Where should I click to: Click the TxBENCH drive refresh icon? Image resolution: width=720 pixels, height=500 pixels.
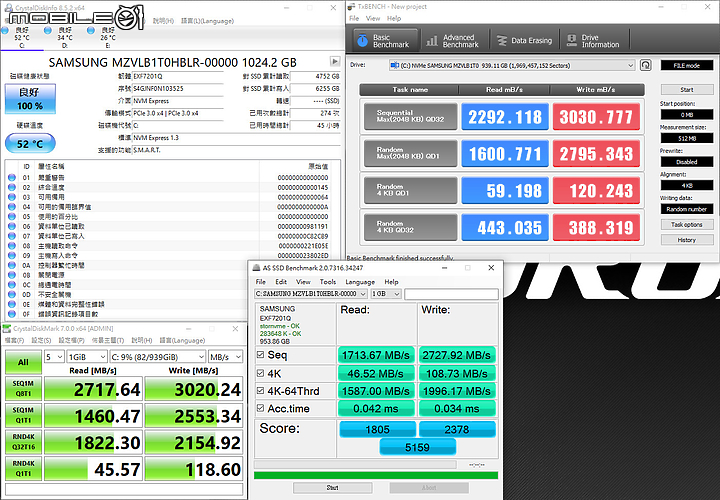tap(645, 65)
